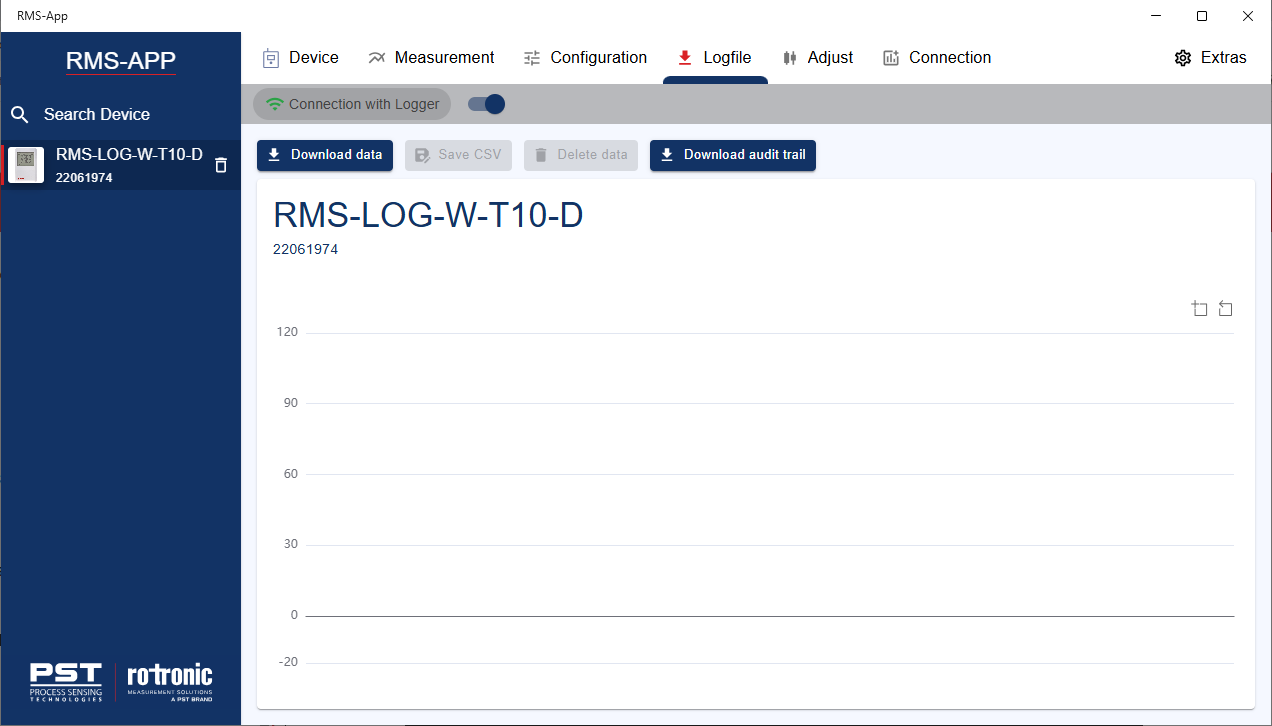Click the Adjust tab icon

pyautogui.click(x=790, y=58)
